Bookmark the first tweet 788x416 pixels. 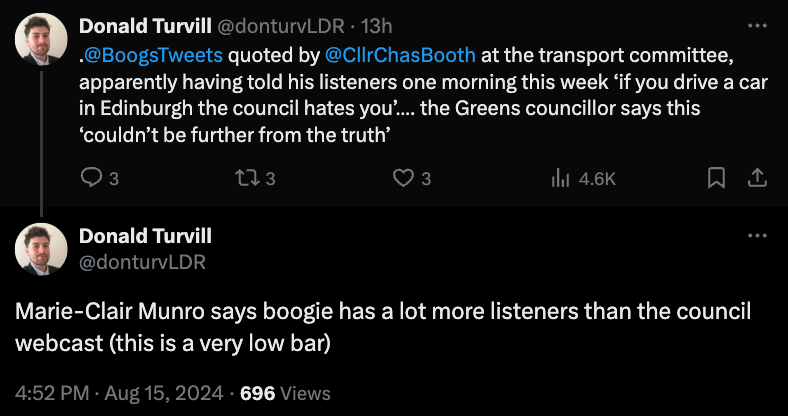tap(716, 179)
